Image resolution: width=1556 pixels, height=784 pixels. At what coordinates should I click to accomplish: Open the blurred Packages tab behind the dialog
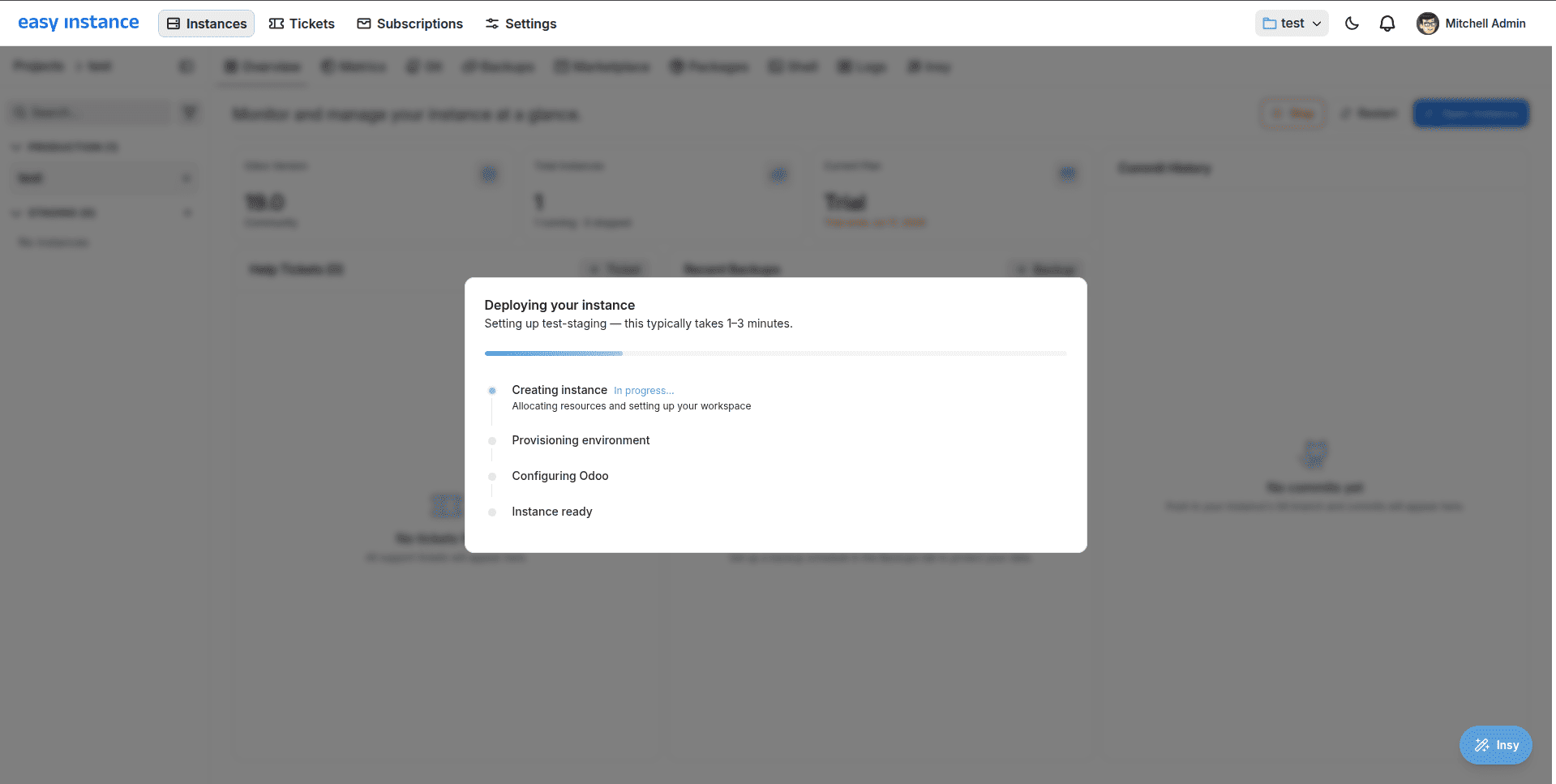[709, 66]
